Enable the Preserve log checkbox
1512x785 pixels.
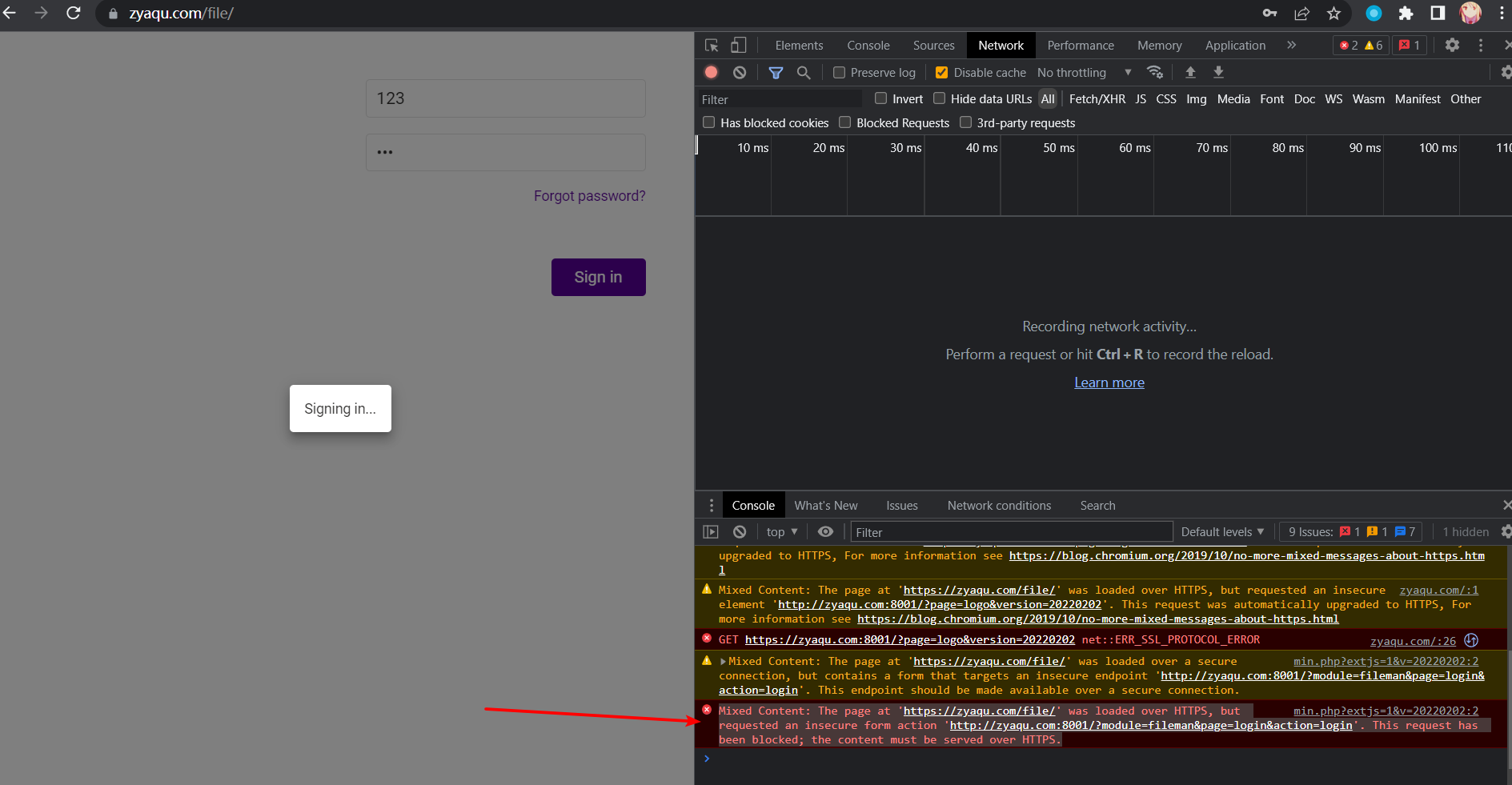[x=839, y=72]
